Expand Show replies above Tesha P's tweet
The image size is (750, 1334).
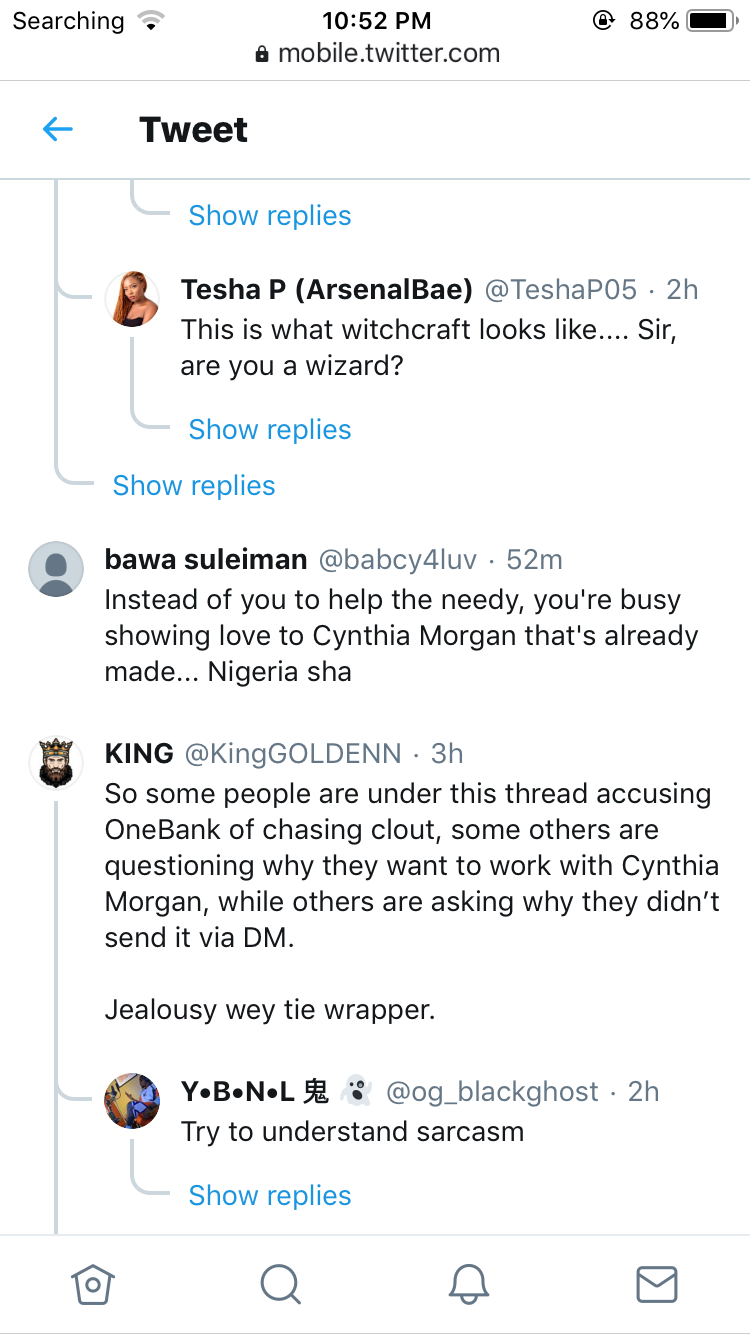pos(270,216)
